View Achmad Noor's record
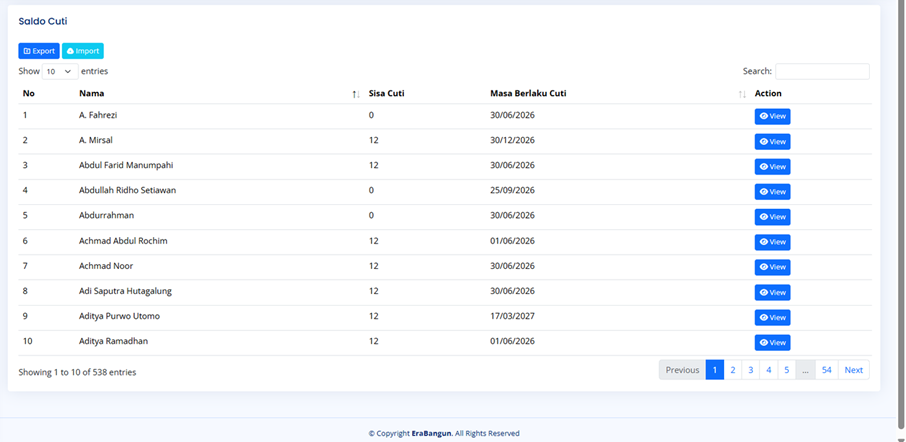This screenshot has width=906, height=442. pyautogui.click(x=772, y=267)
